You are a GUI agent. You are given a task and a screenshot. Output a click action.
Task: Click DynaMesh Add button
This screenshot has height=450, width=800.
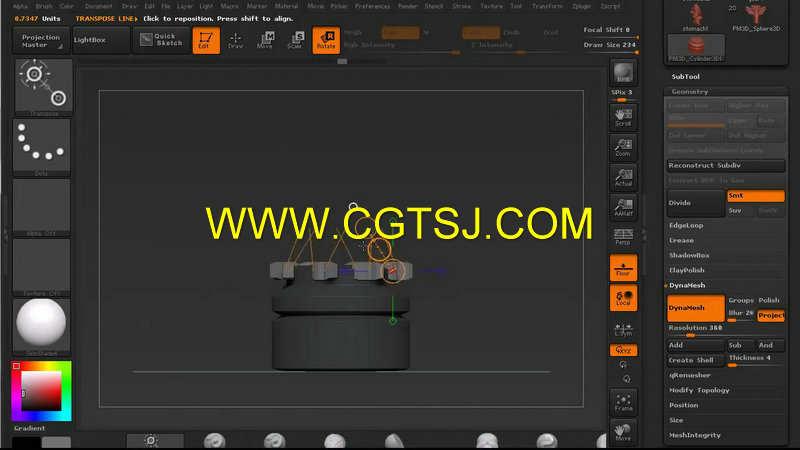[x=695, y=345]
